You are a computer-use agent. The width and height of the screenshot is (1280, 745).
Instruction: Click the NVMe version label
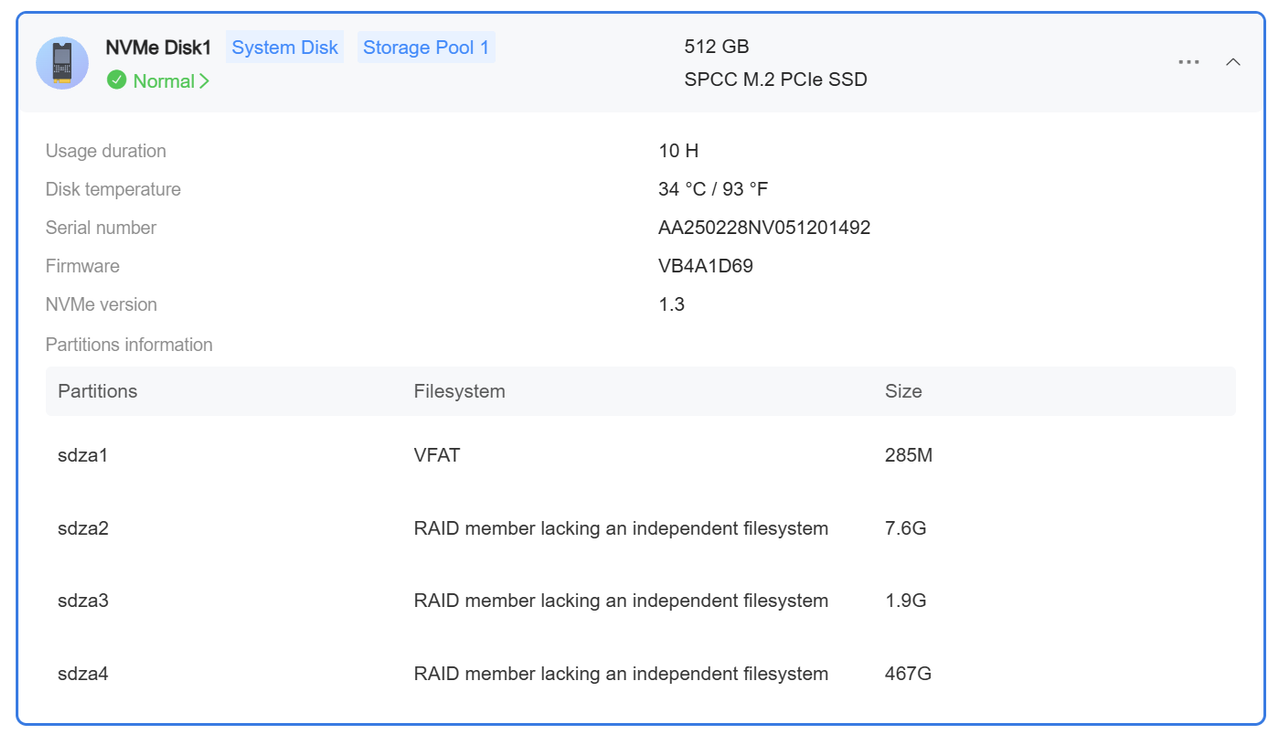tap(101, 304)
